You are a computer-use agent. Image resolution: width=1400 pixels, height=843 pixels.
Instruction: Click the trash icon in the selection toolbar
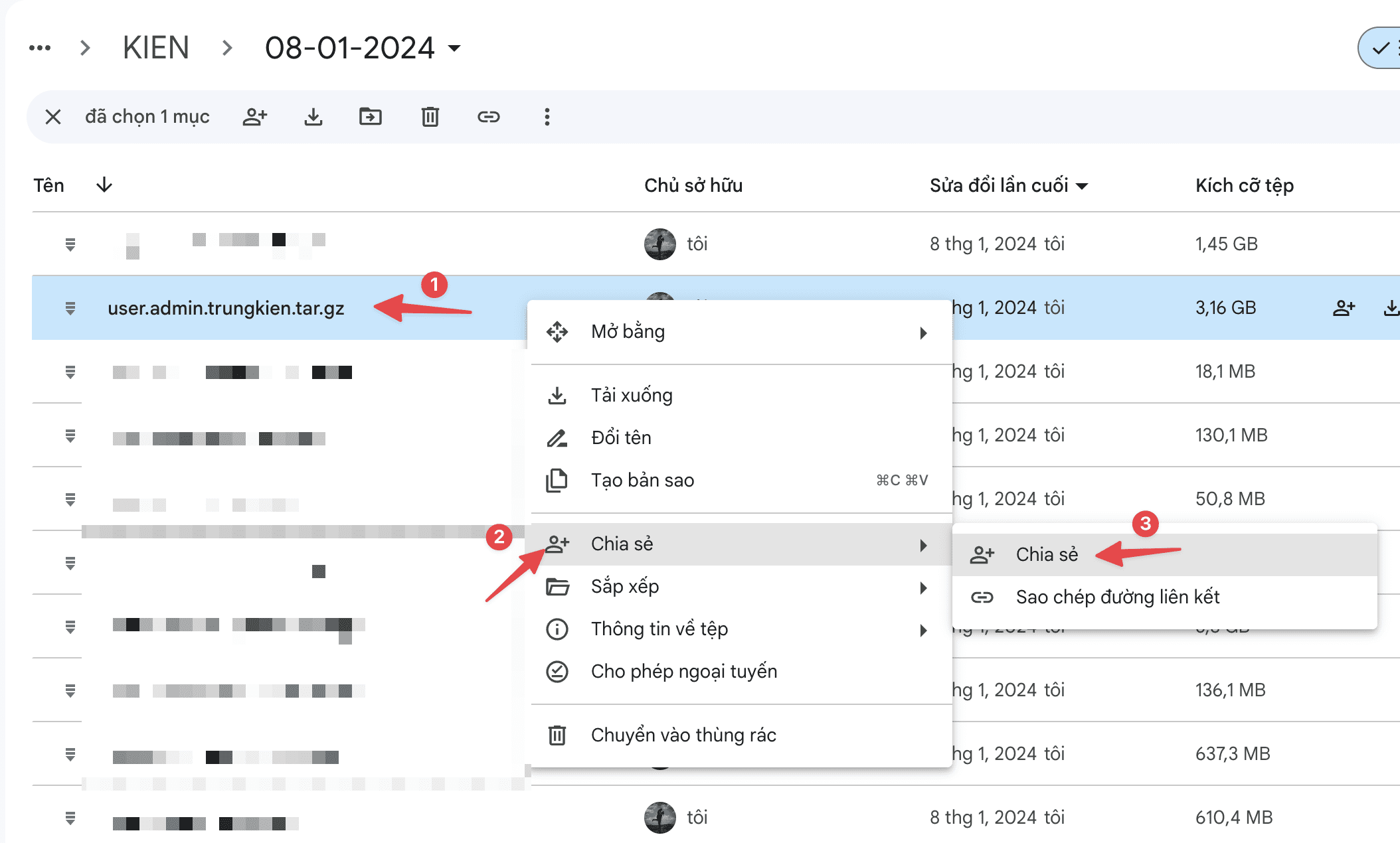[429, 117]
